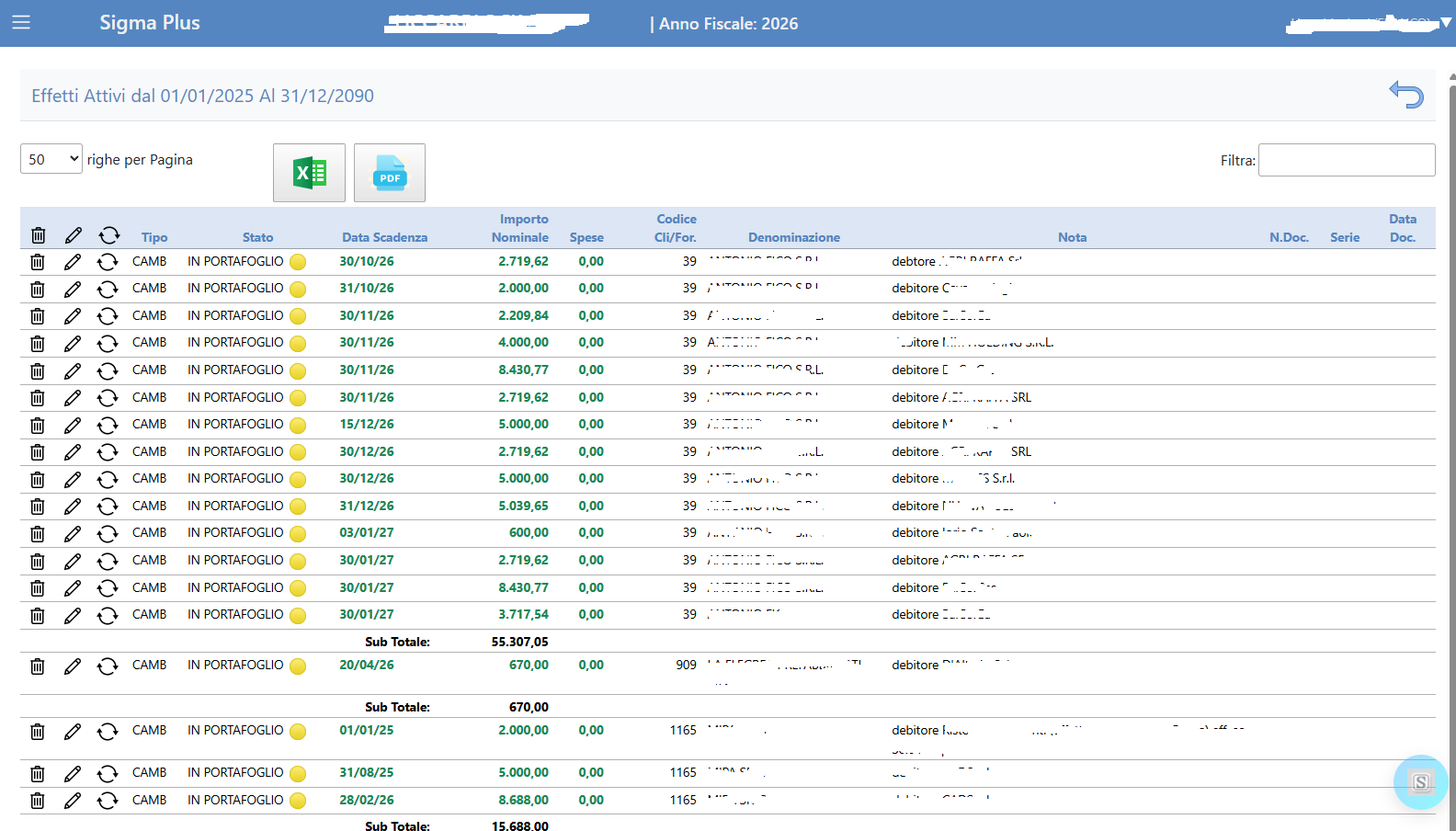This screenshot has width=1456, height=831.
Task: Click the Sigma Plus title link
Action: [150, 23]
